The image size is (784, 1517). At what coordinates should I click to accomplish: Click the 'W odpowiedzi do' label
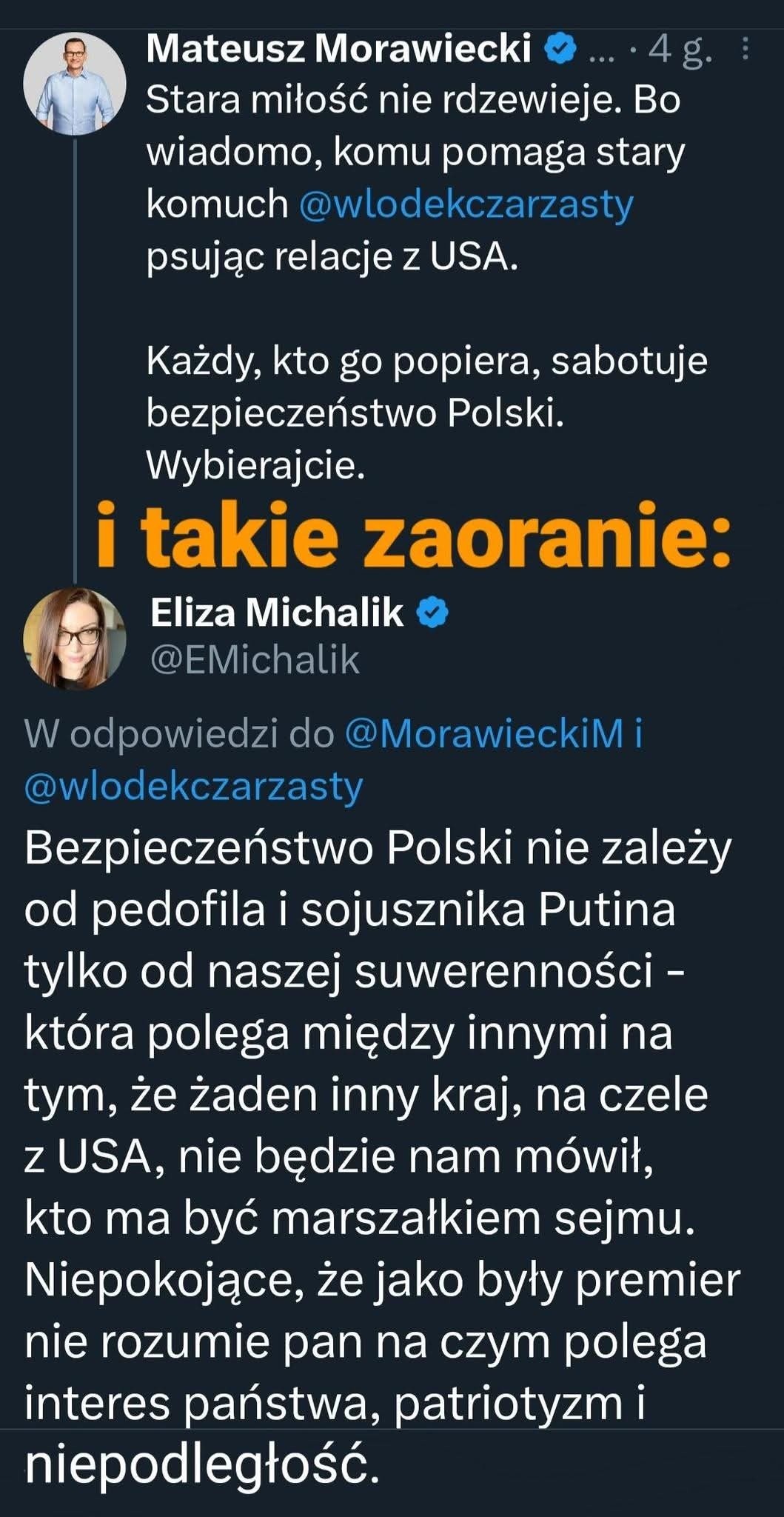tap(179, 734)
